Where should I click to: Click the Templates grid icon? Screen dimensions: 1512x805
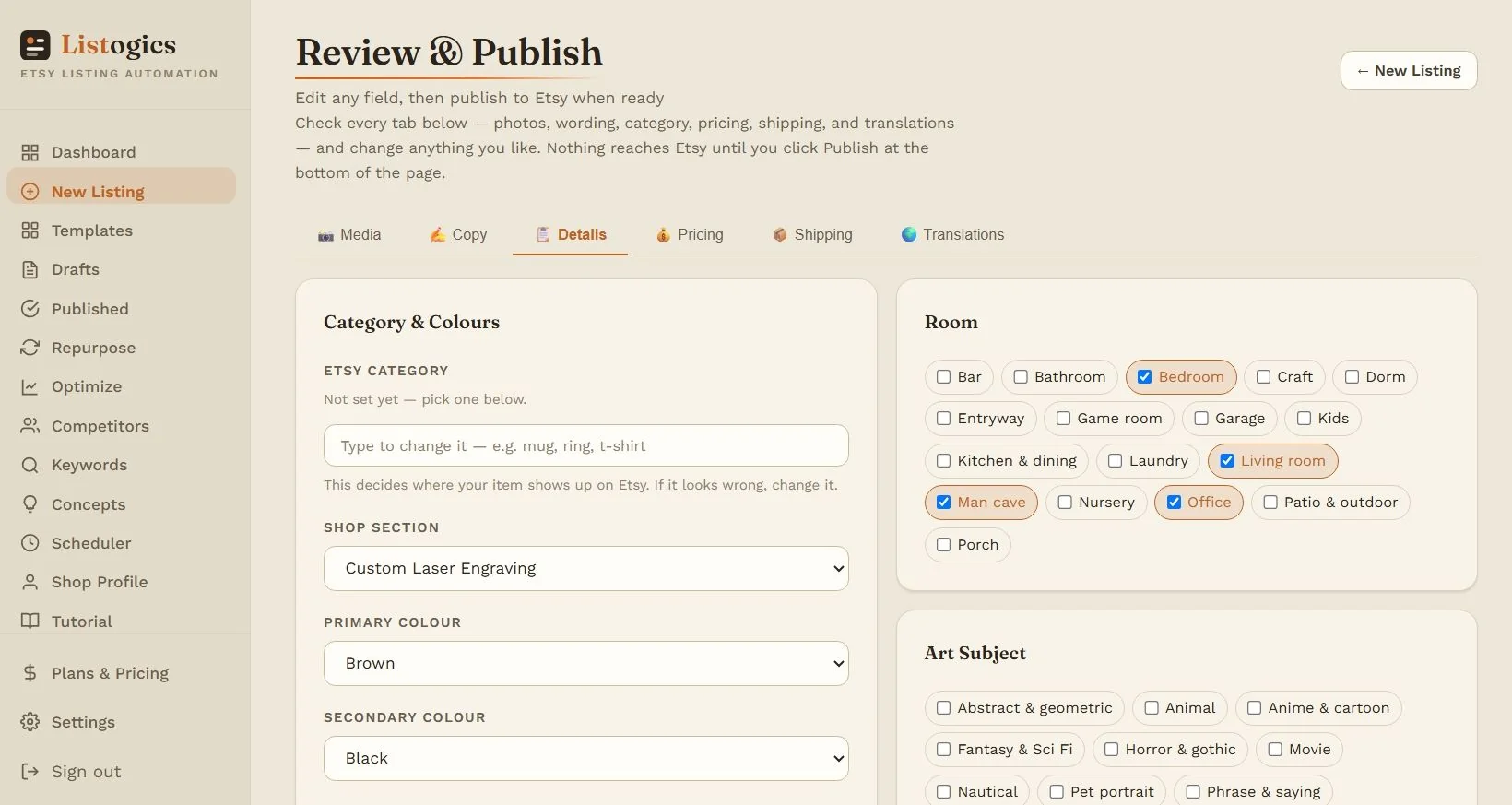(30, 231)
